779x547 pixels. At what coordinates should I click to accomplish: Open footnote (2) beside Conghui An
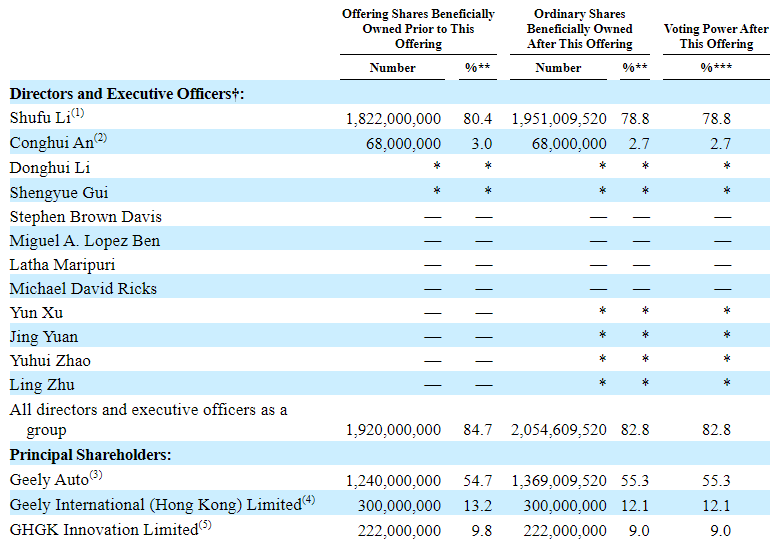[x=100, y=138]
